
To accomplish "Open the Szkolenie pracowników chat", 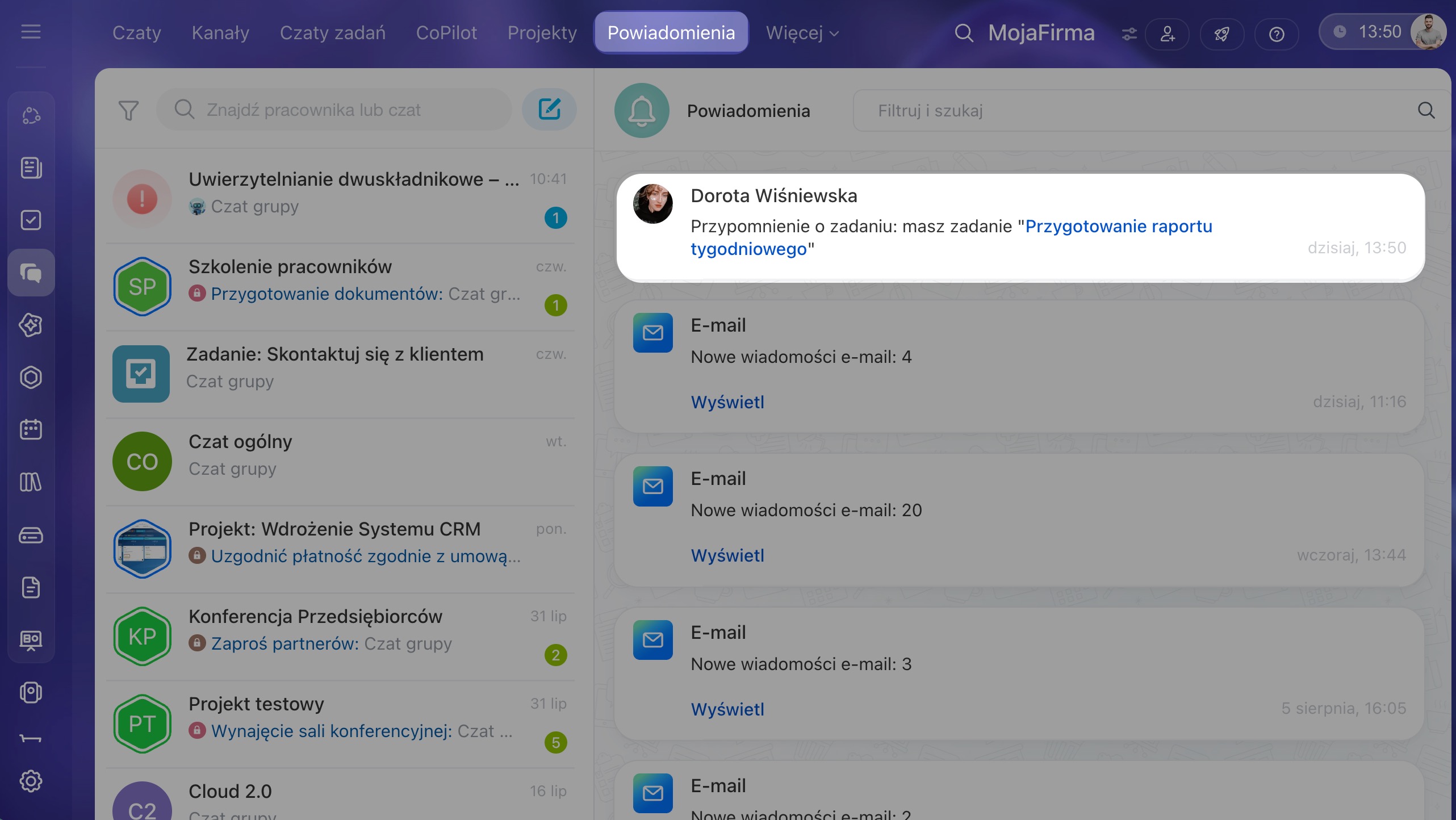I will [341, 286].
